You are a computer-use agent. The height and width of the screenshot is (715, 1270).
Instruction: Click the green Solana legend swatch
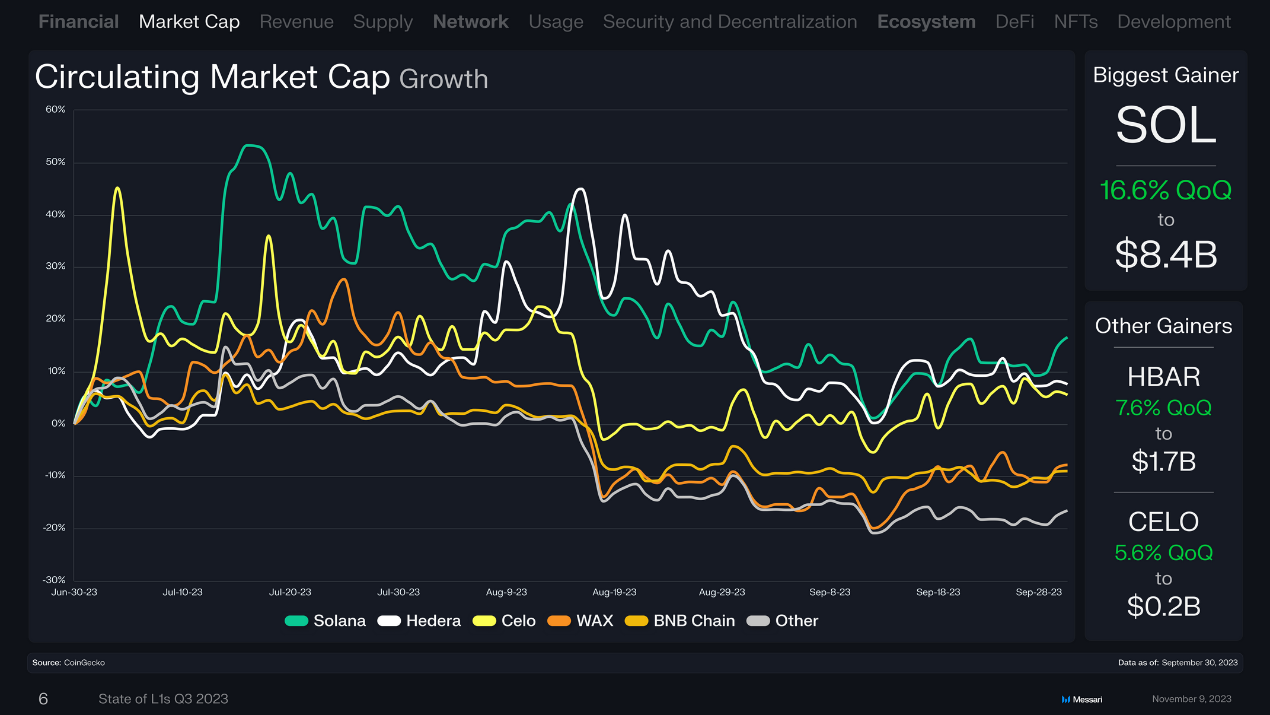(296, 621)
